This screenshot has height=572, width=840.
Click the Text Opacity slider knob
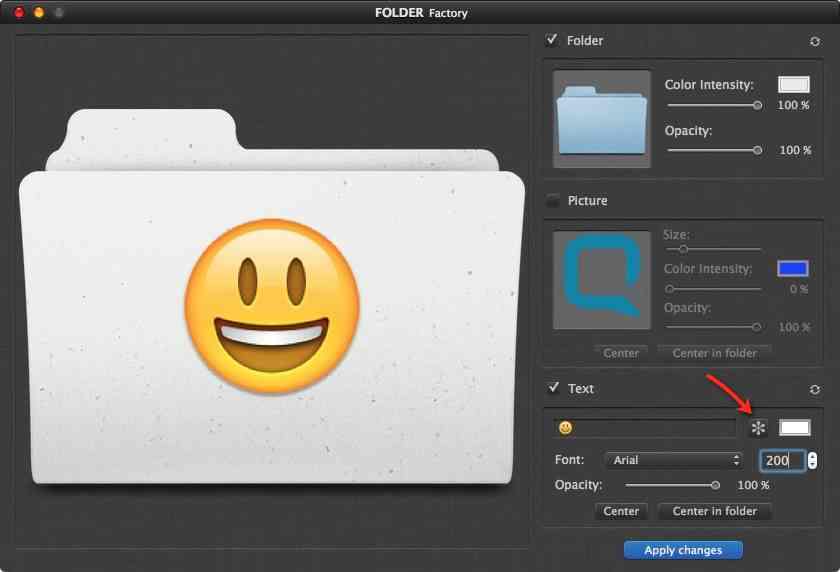(x=715, y=485)
